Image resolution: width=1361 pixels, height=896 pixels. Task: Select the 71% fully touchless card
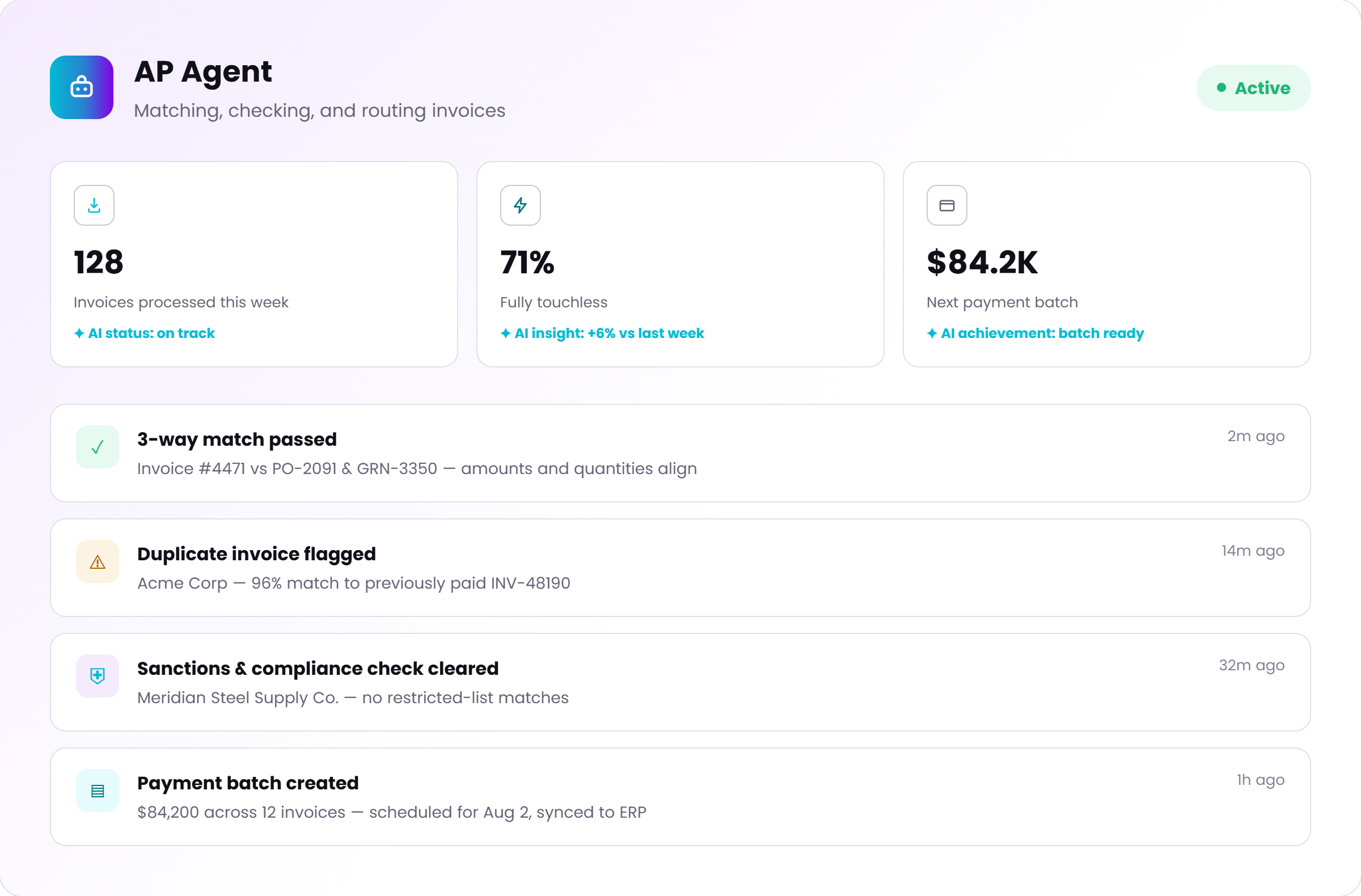click(681, 264)
